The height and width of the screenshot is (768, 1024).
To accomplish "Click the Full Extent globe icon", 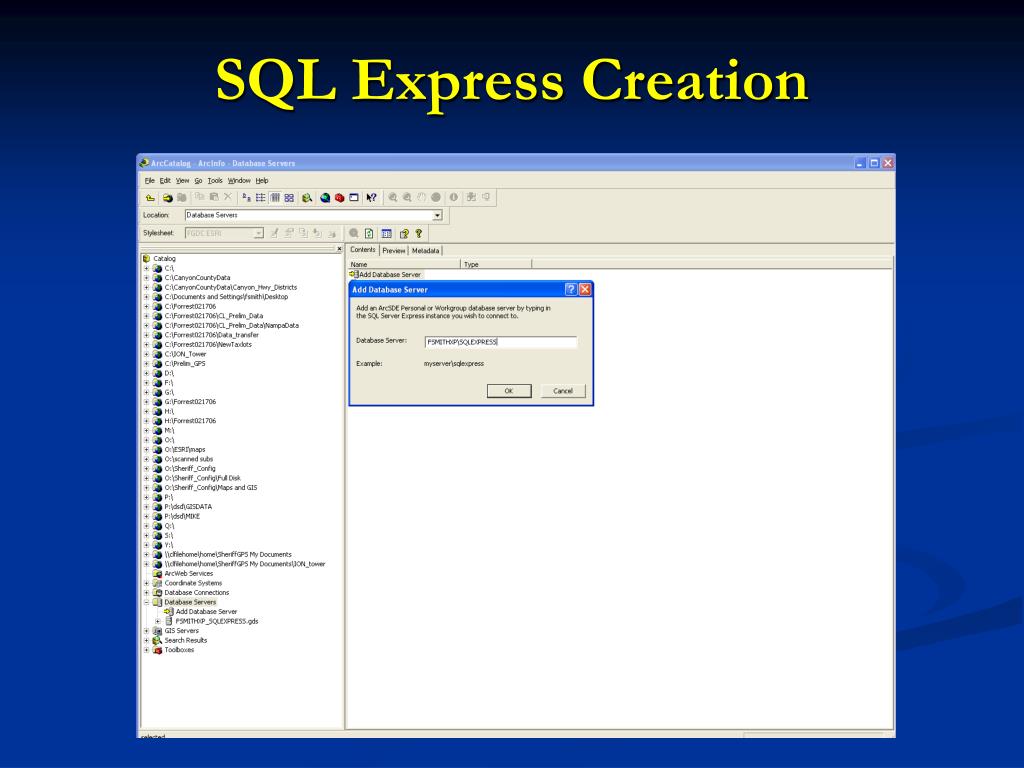I will coord(436,197).
